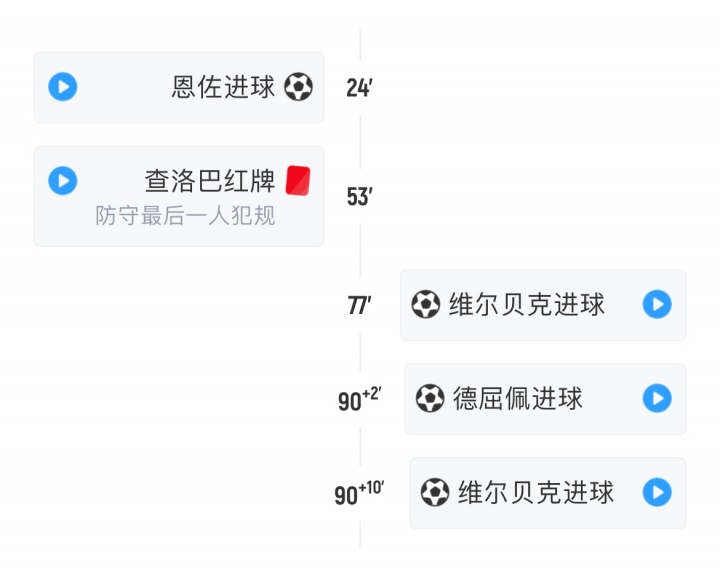The width and height of the screenshot is (720, 569).
Task: Open the 恩佐进球 event text
Action: tap(223, 87)
